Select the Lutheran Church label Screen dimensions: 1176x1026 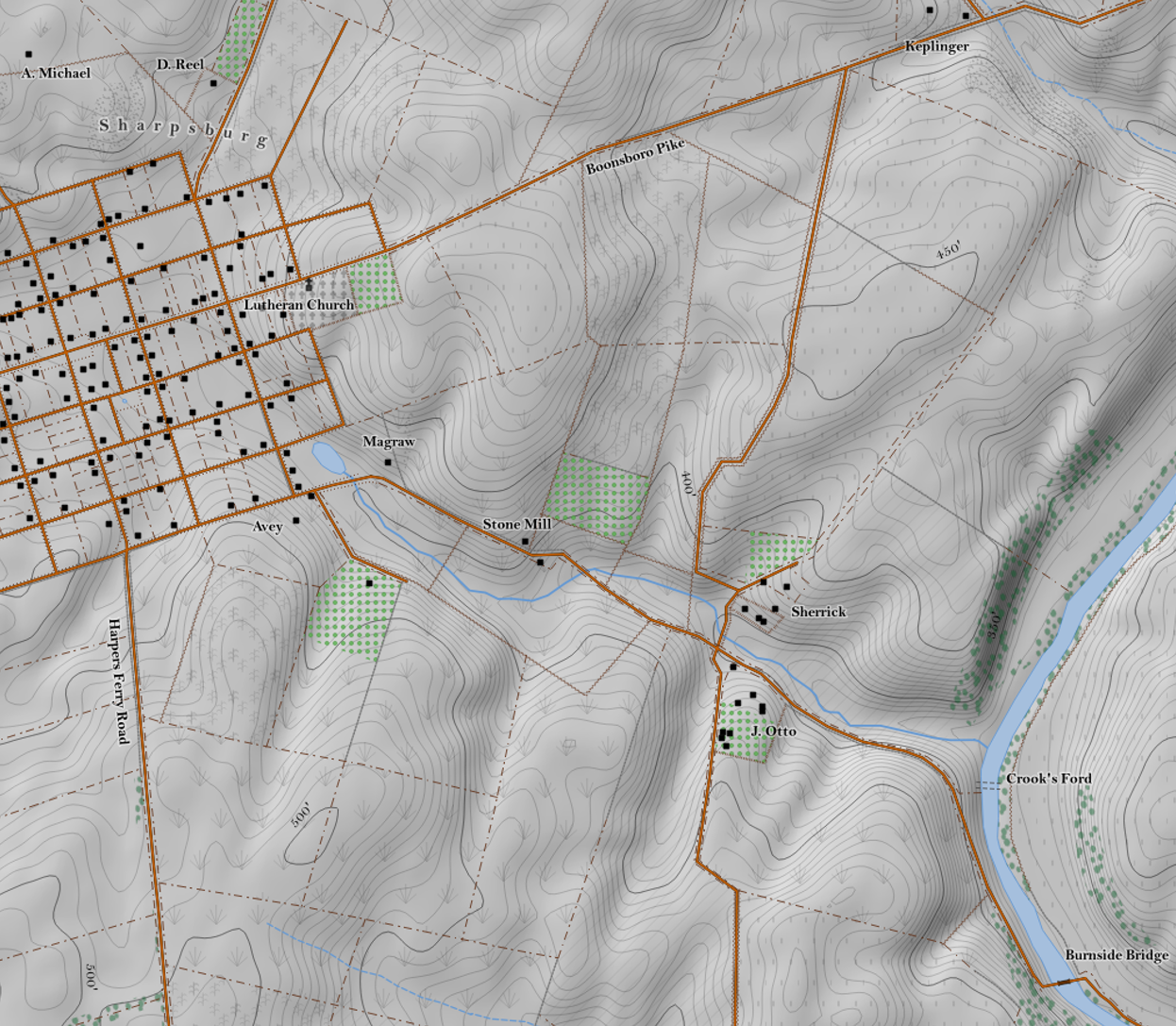tap(298, 305)
